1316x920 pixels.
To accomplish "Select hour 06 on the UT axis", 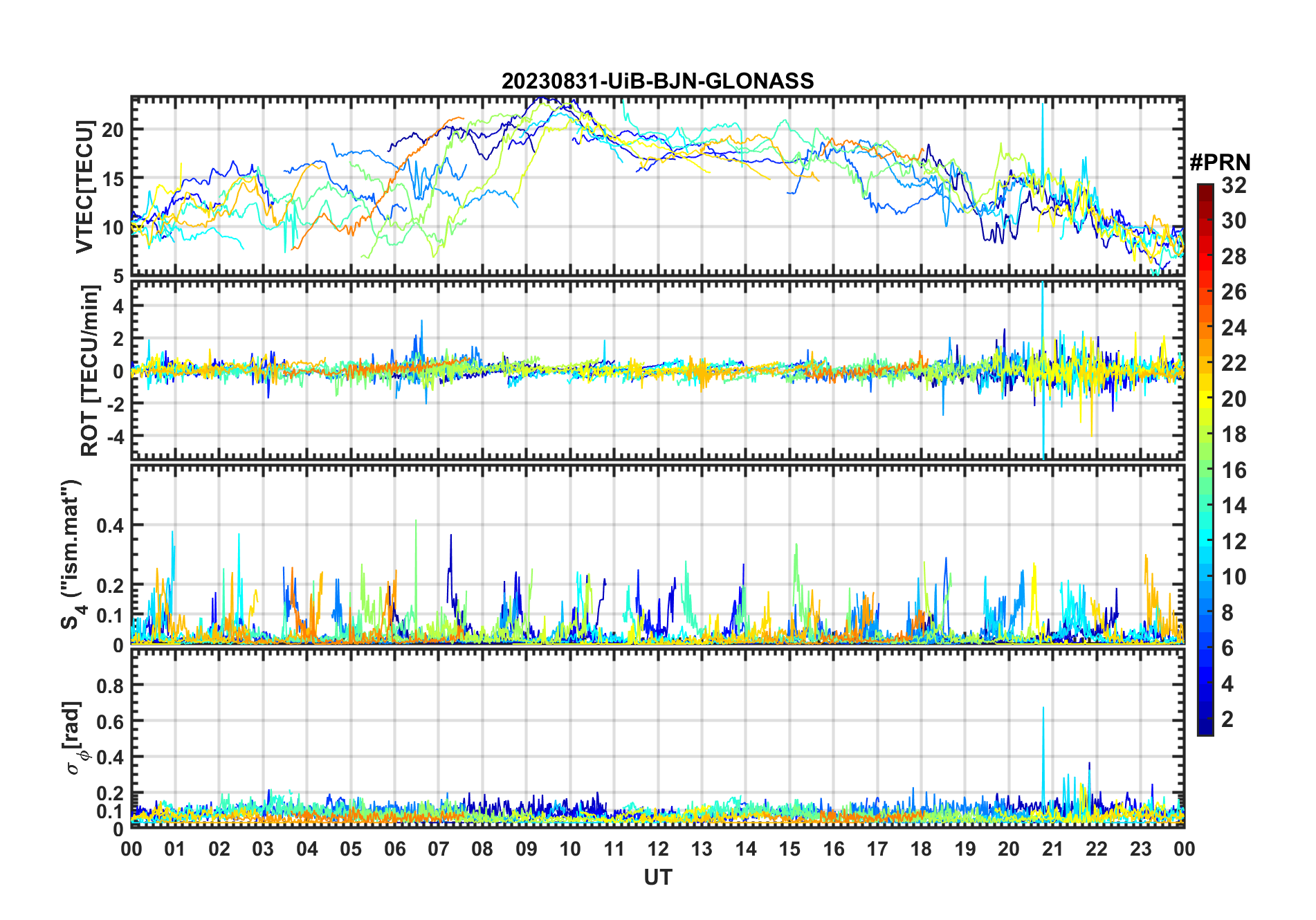I will (394, 849).
